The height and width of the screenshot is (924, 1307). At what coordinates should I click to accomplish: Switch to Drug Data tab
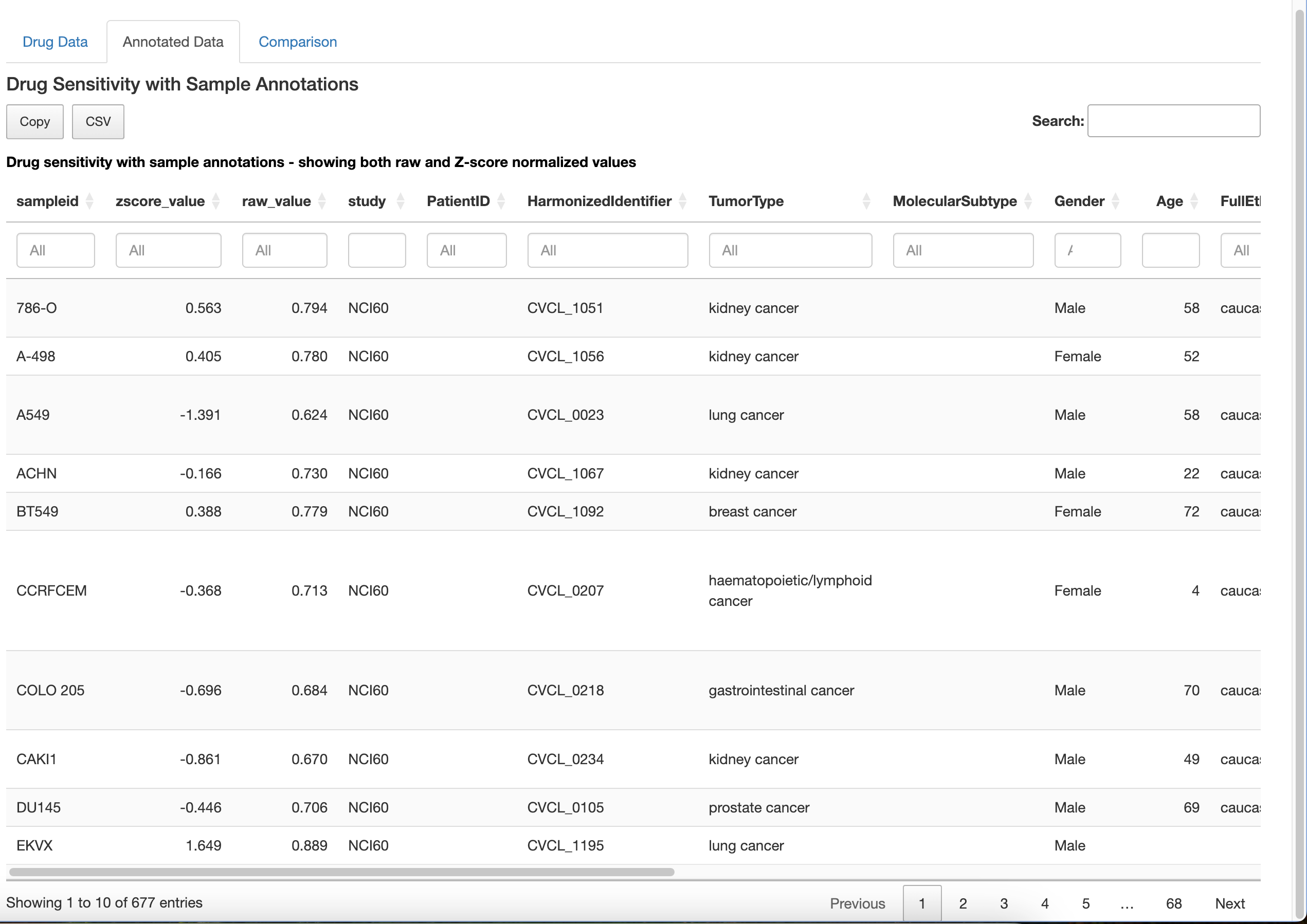(55, 42)
